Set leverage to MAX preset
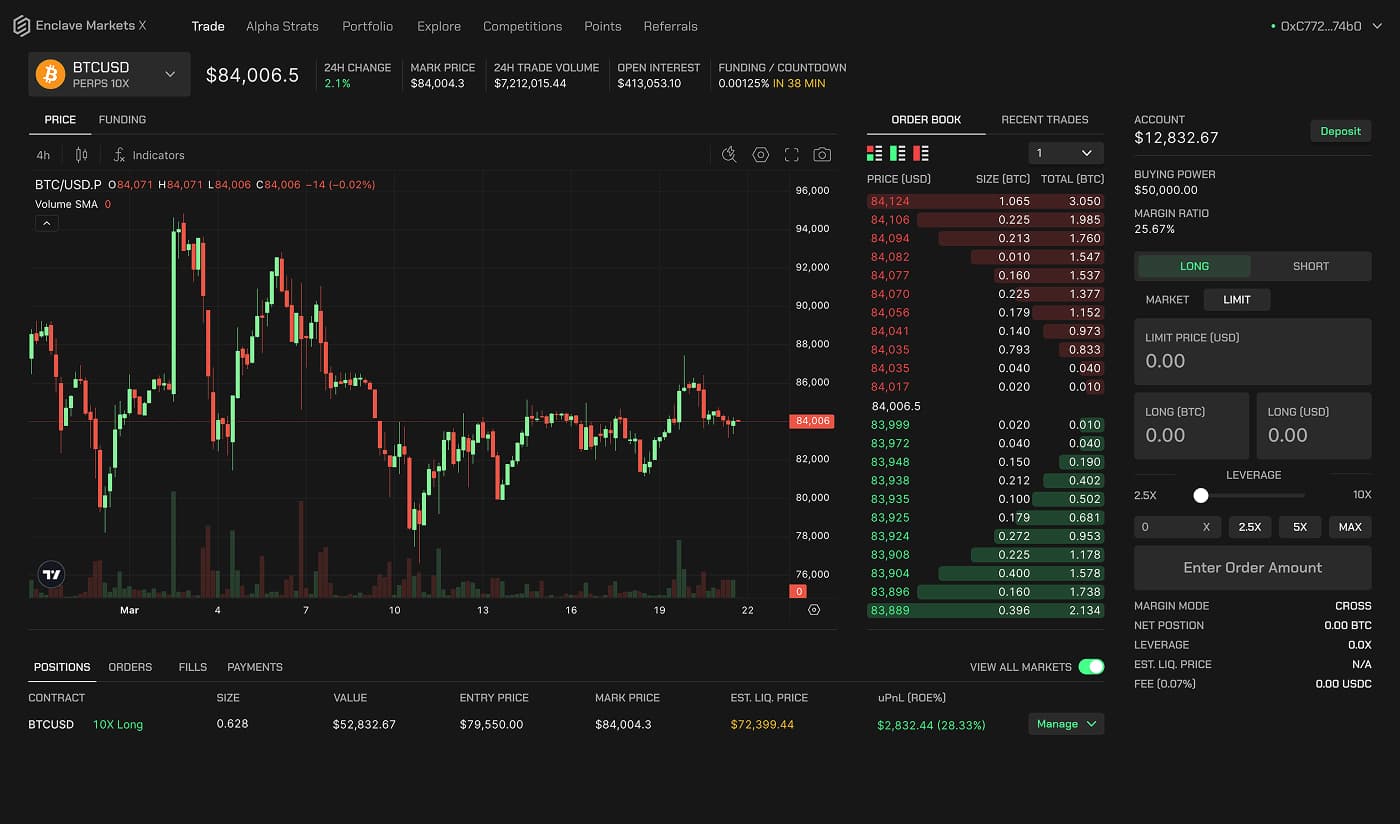This screenshot has width=1400, height=824. [1350, 527]
